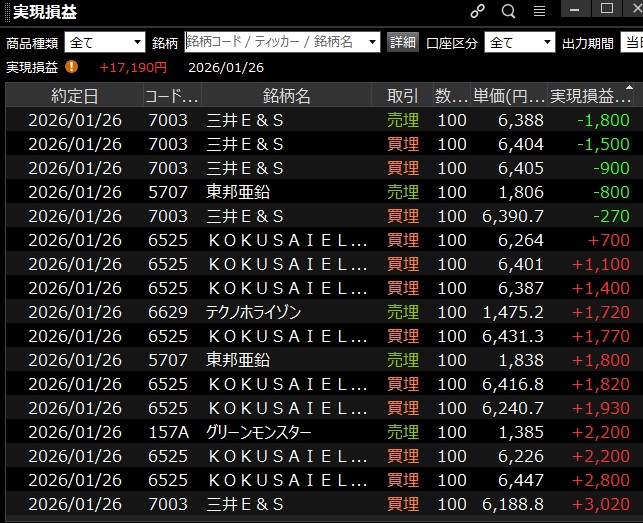Open the 出力期間 dropdown
The image size is (643, 523).
[x=631, y=42]
